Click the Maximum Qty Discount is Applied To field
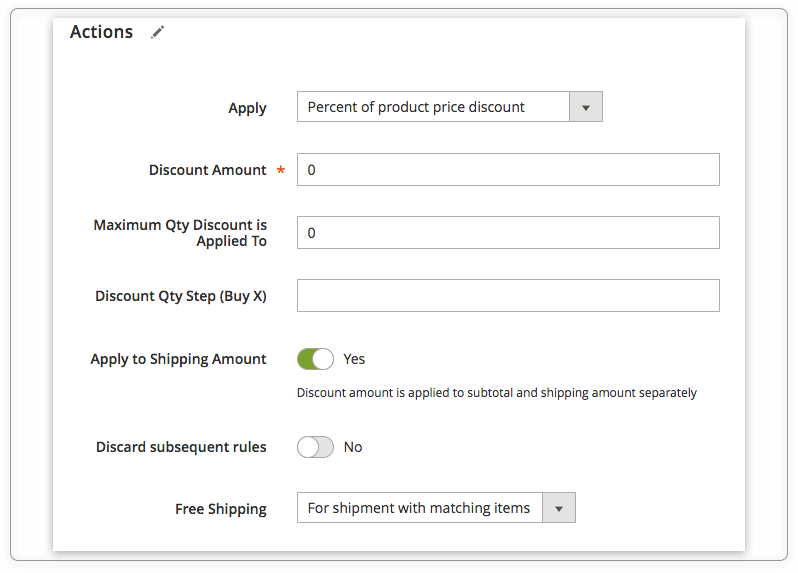This screenshot has height=573, width=798. (508, 233)
